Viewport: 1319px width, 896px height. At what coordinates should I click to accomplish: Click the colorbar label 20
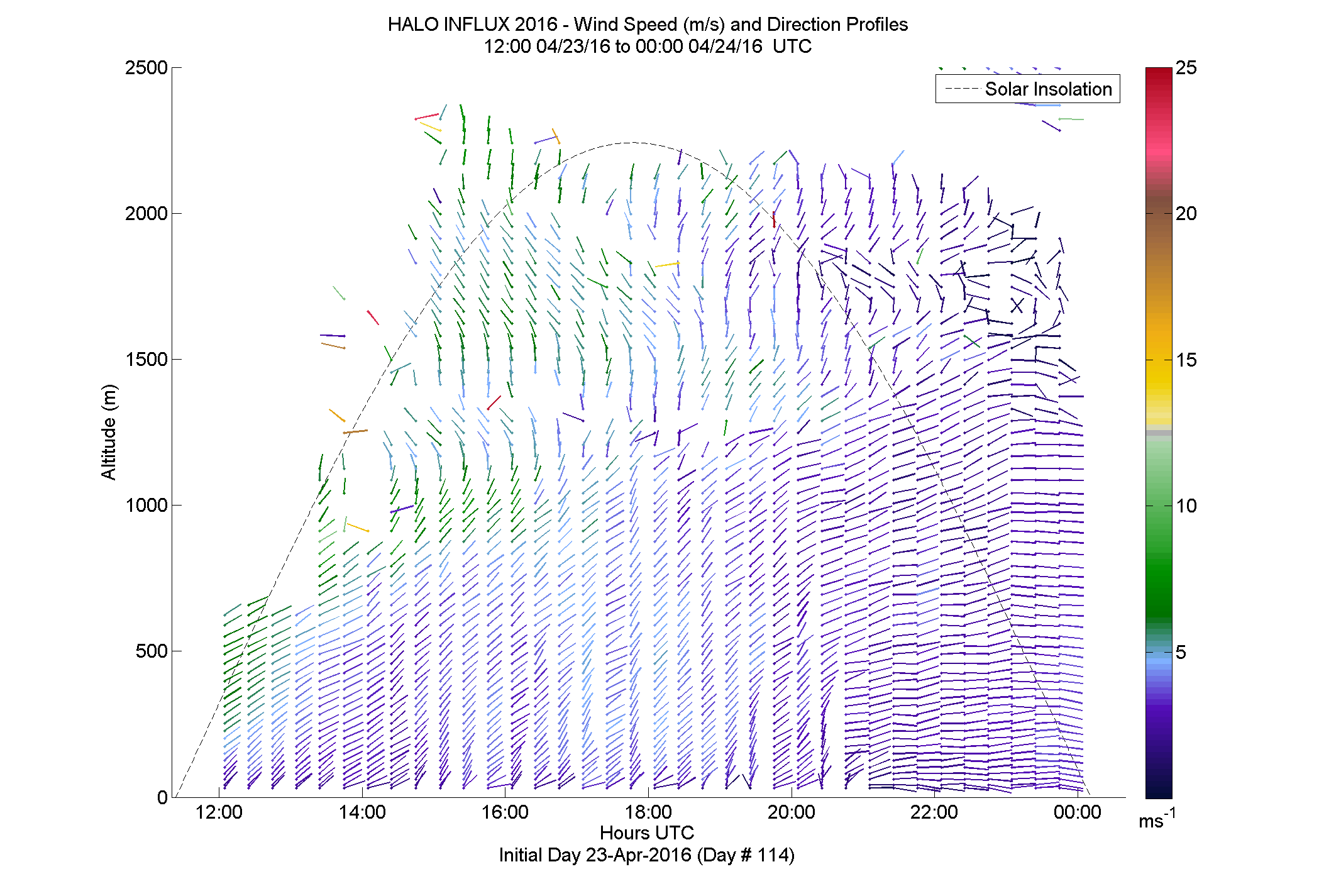1186,213
